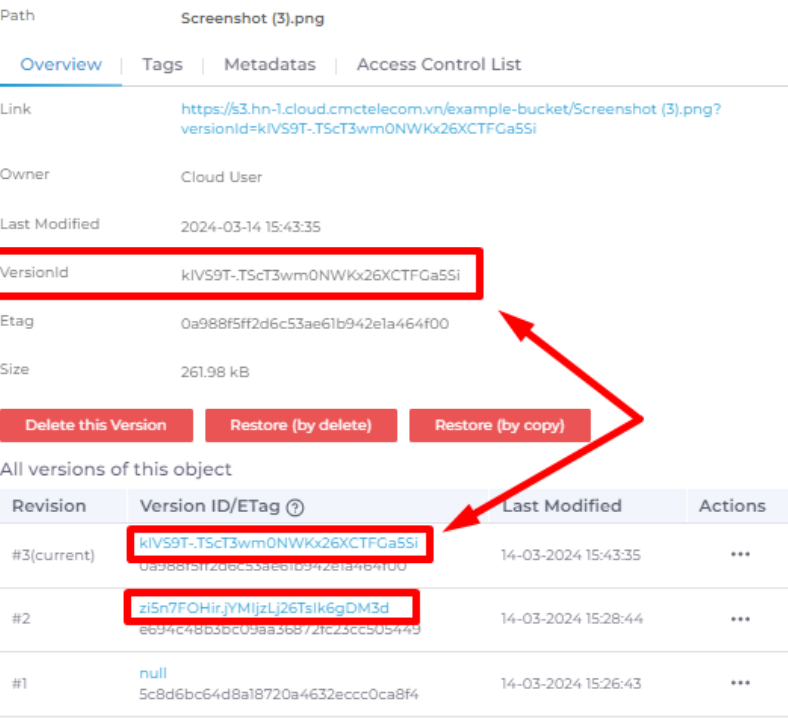Viewport: 788px width, 720px height.
Task: Click the path Screenshot (3).png
Action: pyautogui.click(x=252, y=19)
